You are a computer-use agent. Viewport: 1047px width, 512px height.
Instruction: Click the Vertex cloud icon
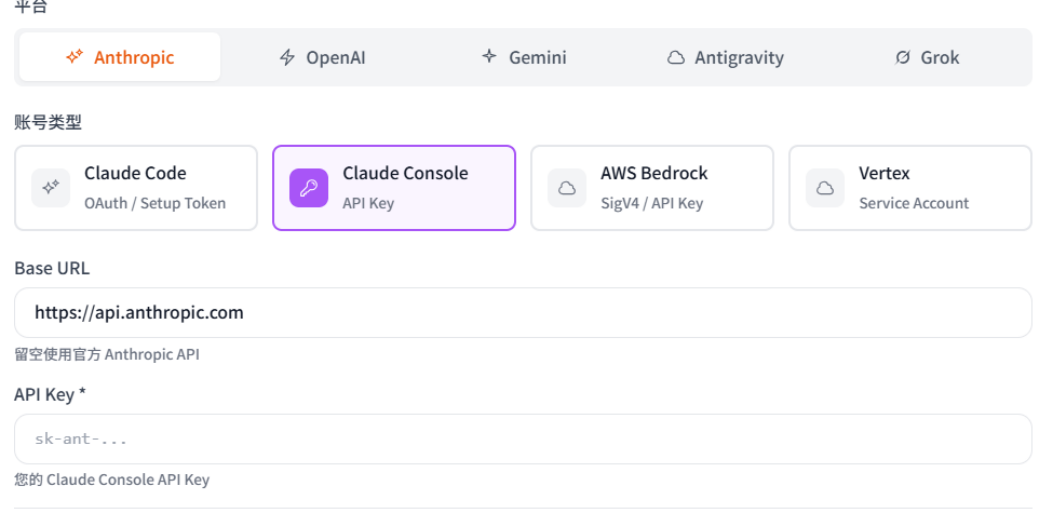click(825, 188)
